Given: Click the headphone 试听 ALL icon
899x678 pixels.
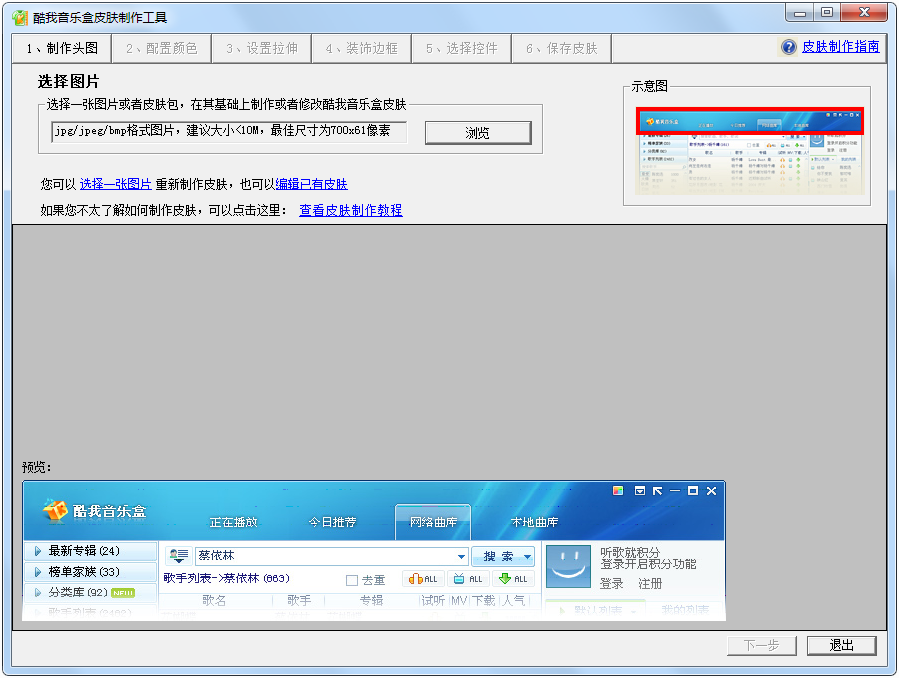Looking at the screenshot, I should tap(423, 579).
